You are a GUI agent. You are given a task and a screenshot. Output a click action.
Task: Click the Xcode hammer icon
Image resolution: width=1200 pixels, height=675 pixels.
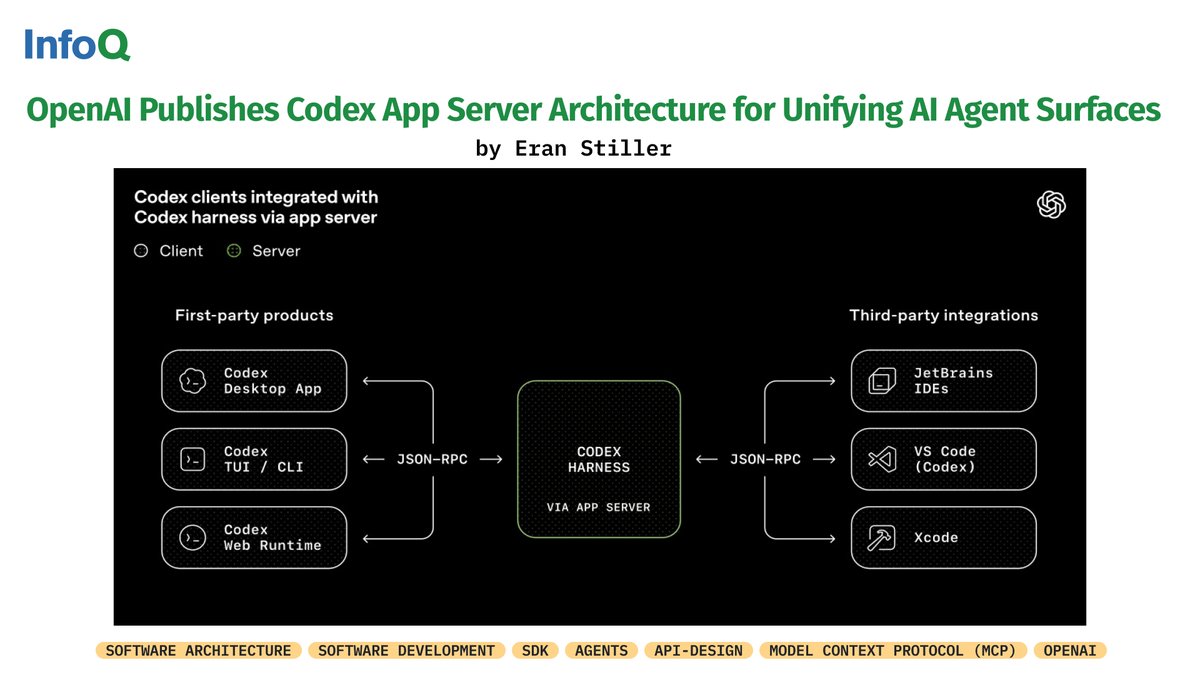point(881,537)
